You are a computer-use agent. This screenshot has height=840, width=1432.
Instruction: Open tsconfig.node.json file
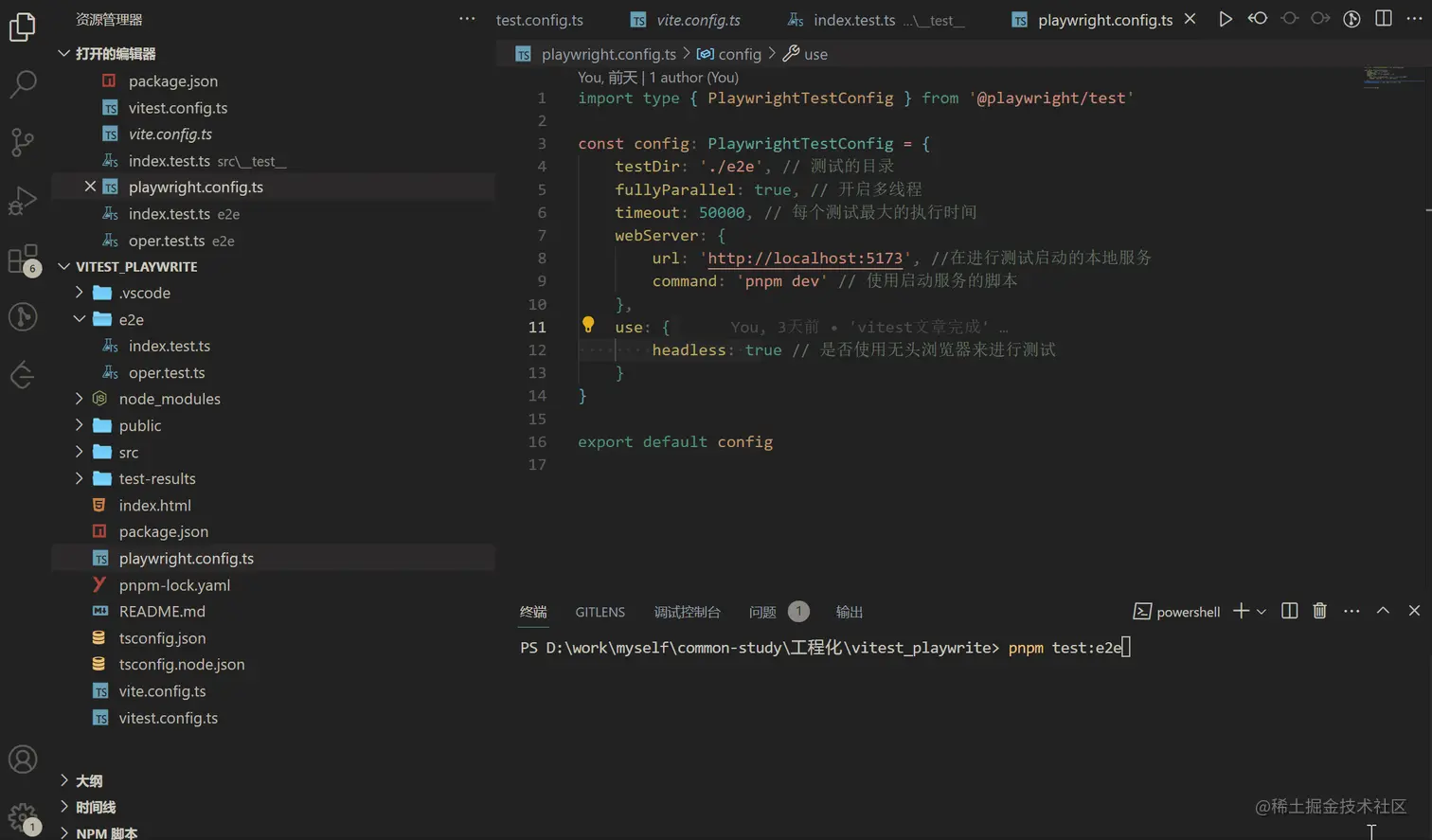pos(182,664)
